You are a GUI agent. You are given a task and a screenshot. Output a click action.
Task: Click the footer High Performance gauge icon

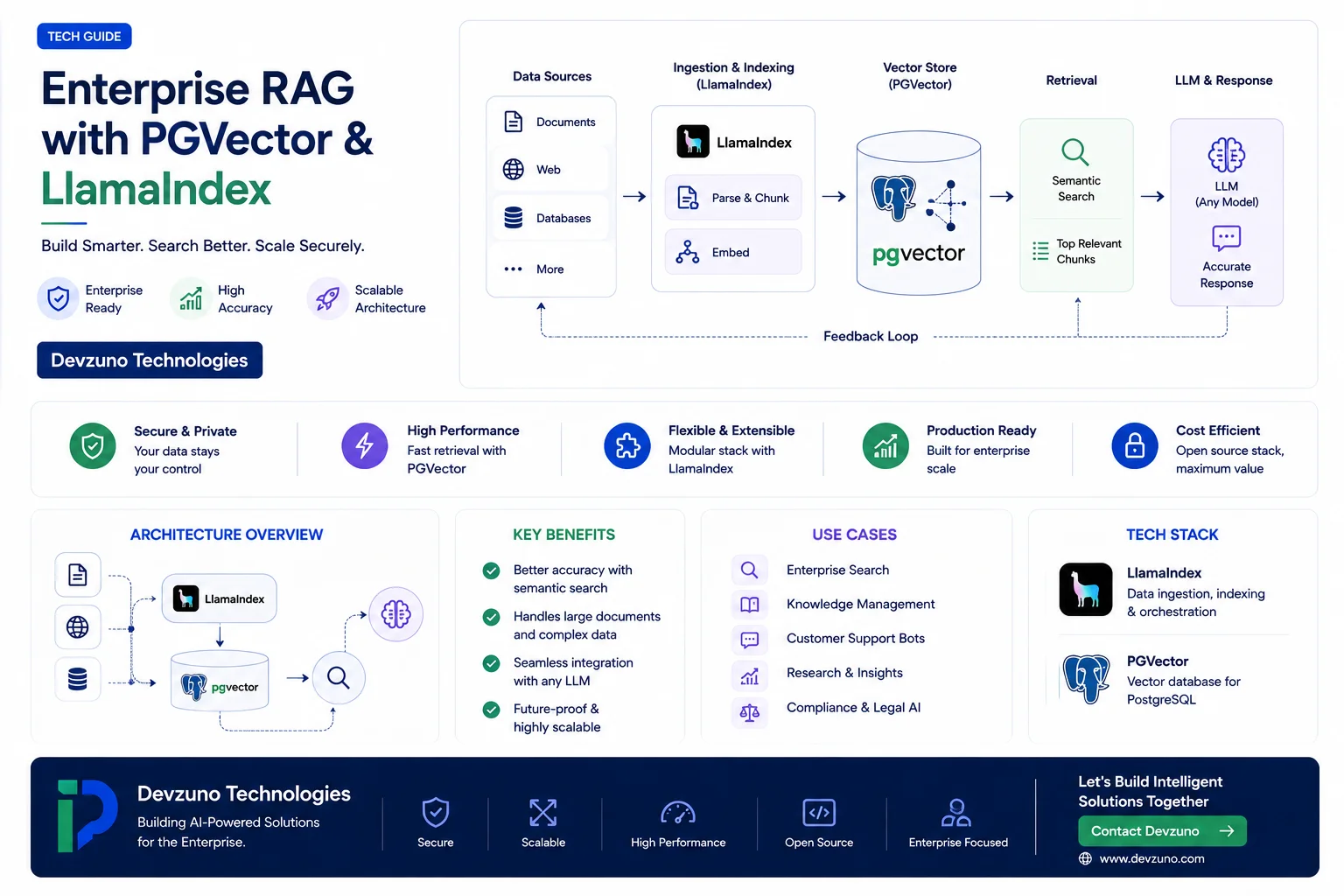click(x=678, y=813)
